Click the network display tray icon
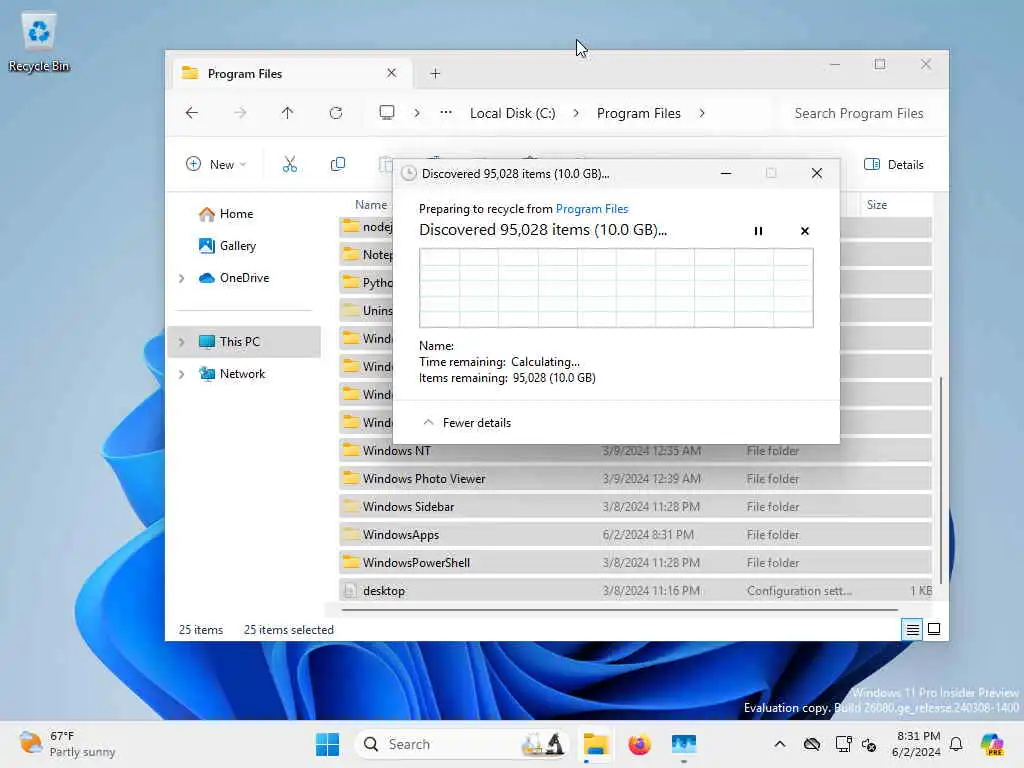1024x768 pixels. [x=843, y=744]
